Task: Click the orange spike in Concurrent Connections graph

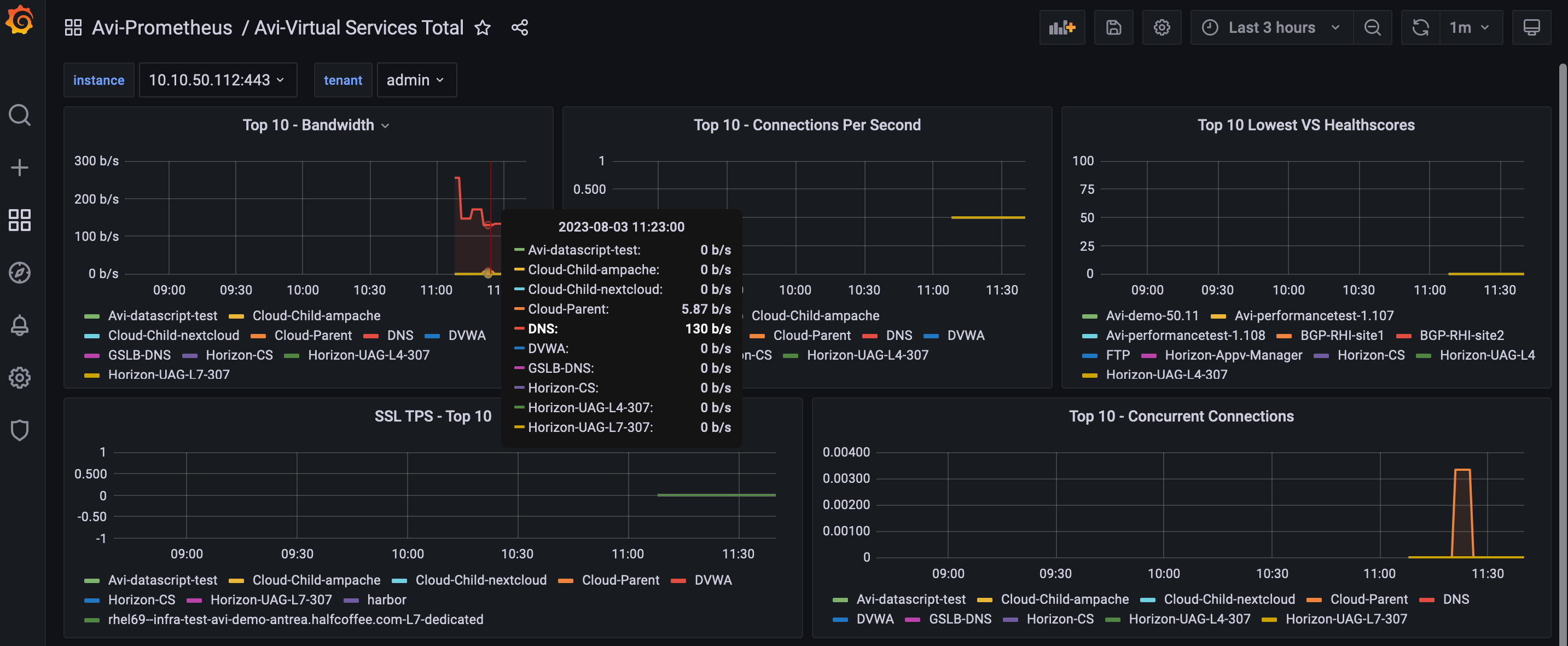Action: tap(1462, 512)
